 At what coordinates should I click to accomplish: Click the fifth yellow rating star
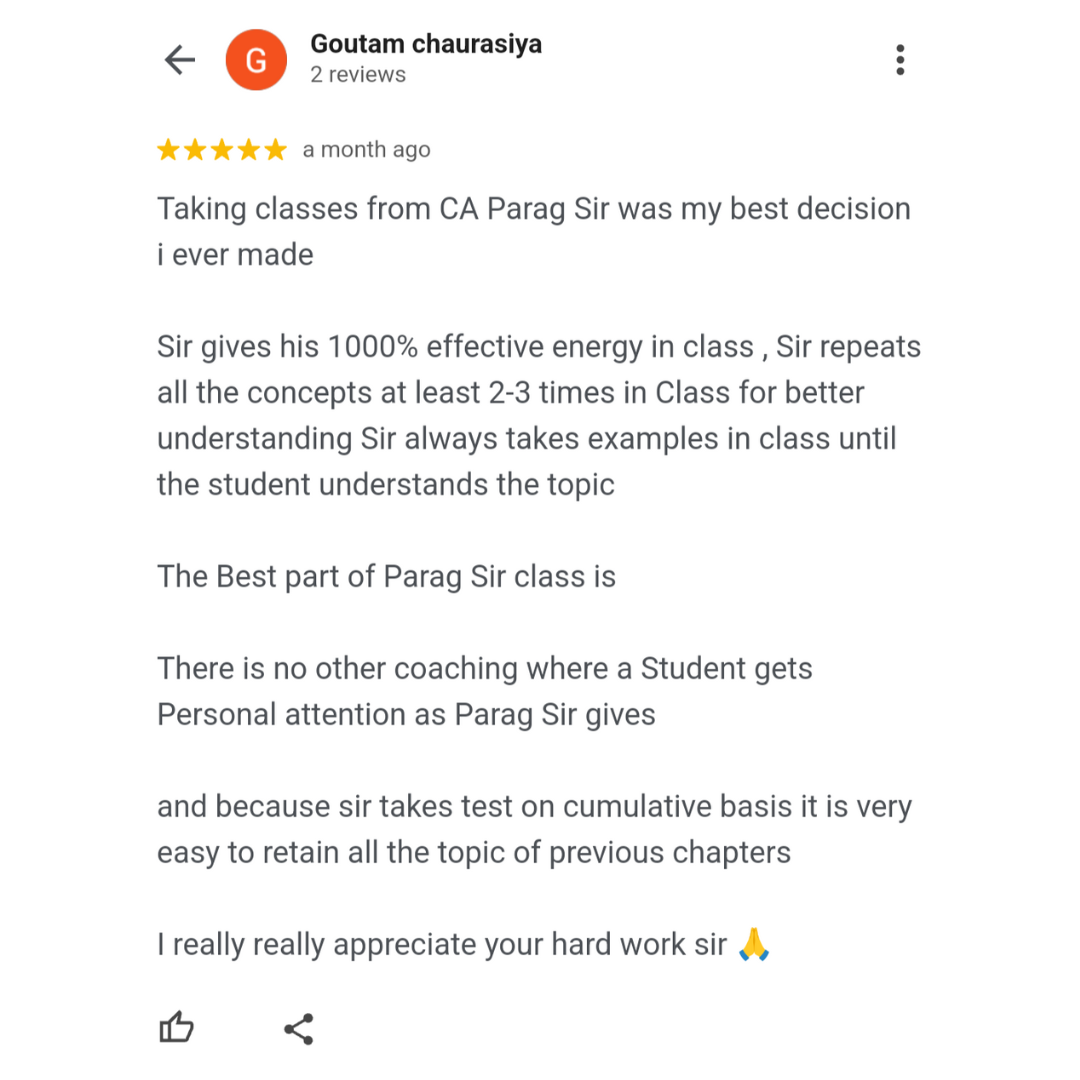(x=276, y=149)
